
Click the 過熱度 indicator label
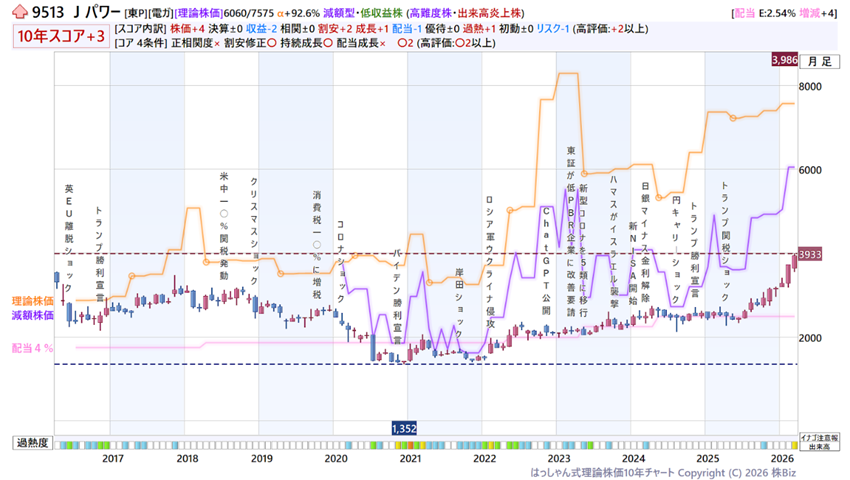click(x=29, y=442)
